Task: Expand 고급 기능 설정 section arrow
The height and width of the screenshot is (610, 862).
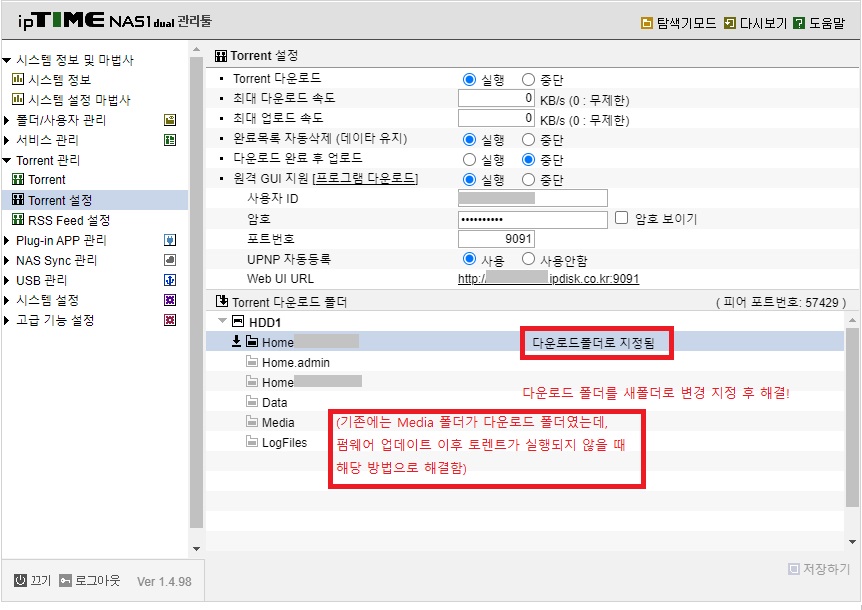Action: tap(7, 320)
